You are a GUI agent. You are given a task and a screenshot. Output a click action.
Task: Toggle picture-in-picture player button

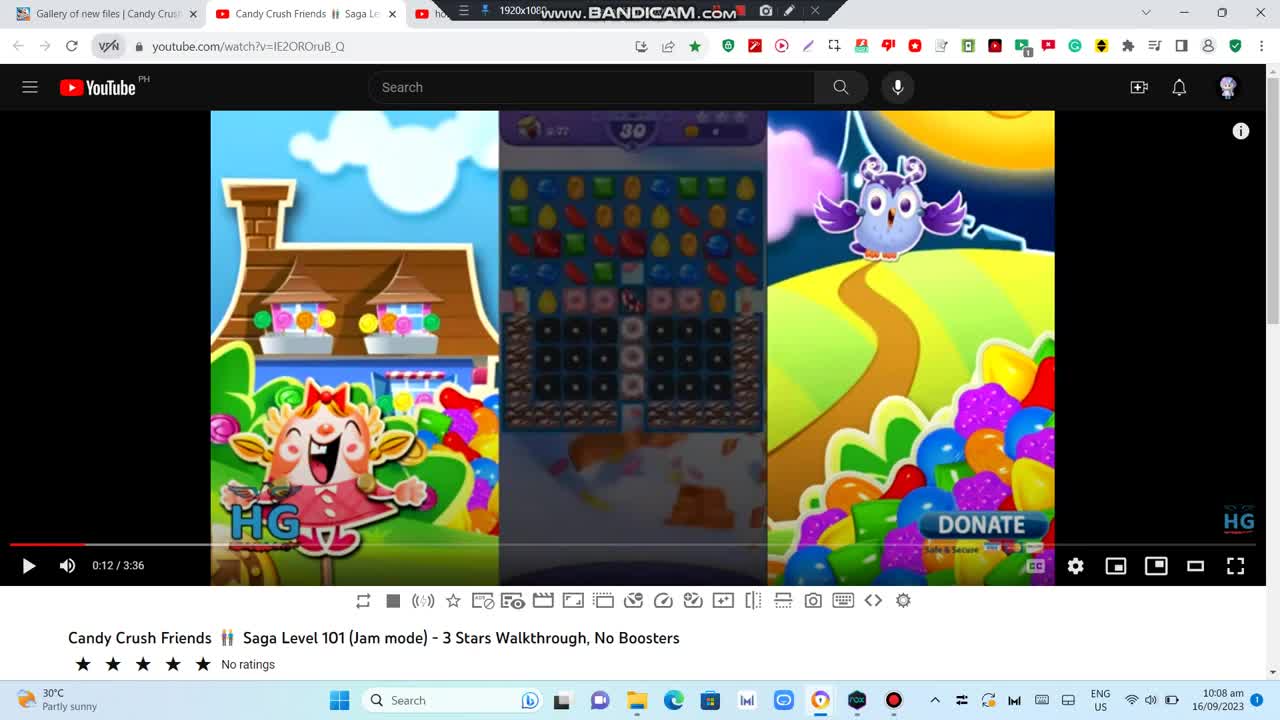coord(1156,566)
